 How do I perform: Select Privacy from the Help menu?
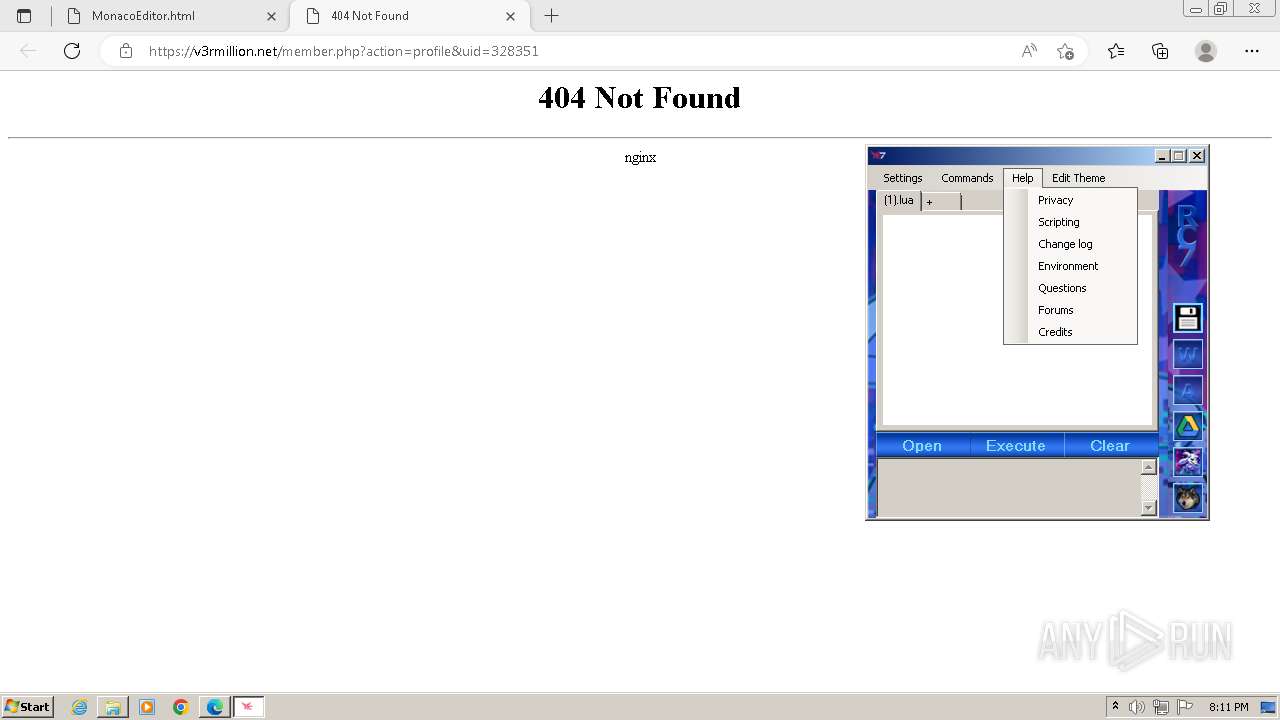(1070, 200)
